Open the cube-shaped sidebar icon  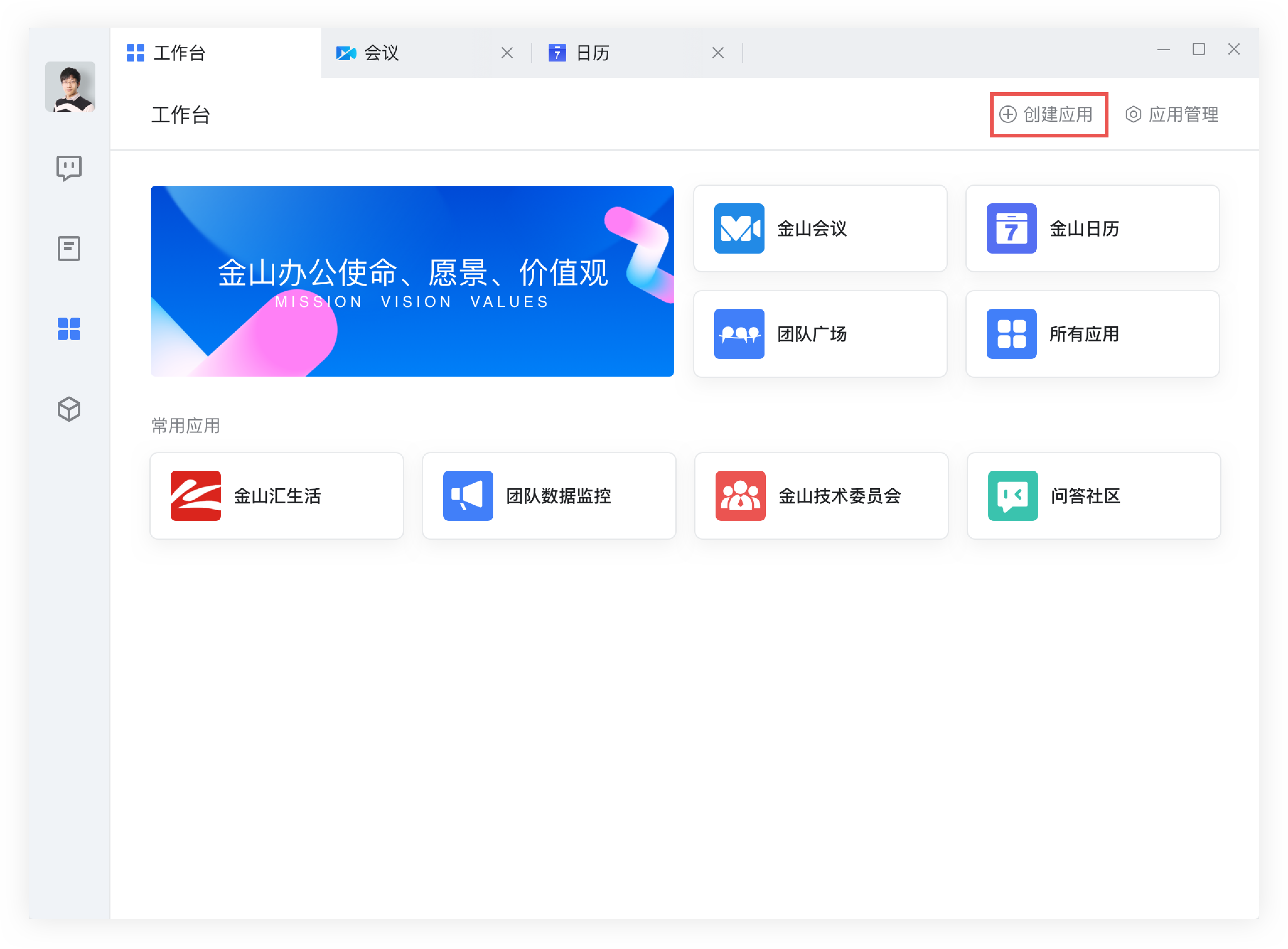coord(68,409)
